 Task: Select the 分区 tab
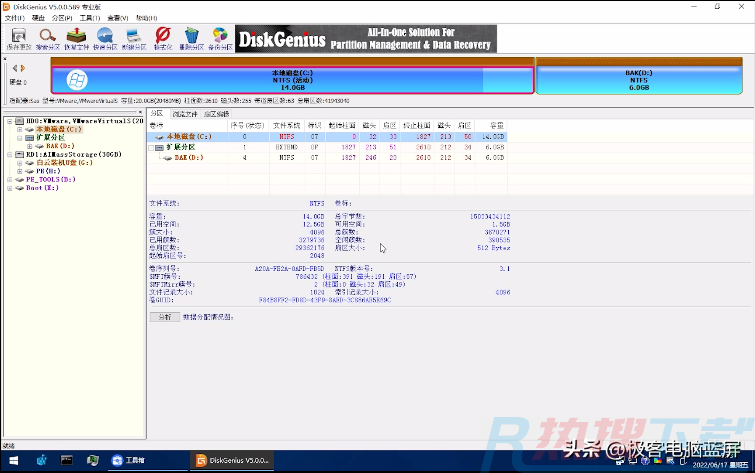pyautogui.click(x=157, y=114)
